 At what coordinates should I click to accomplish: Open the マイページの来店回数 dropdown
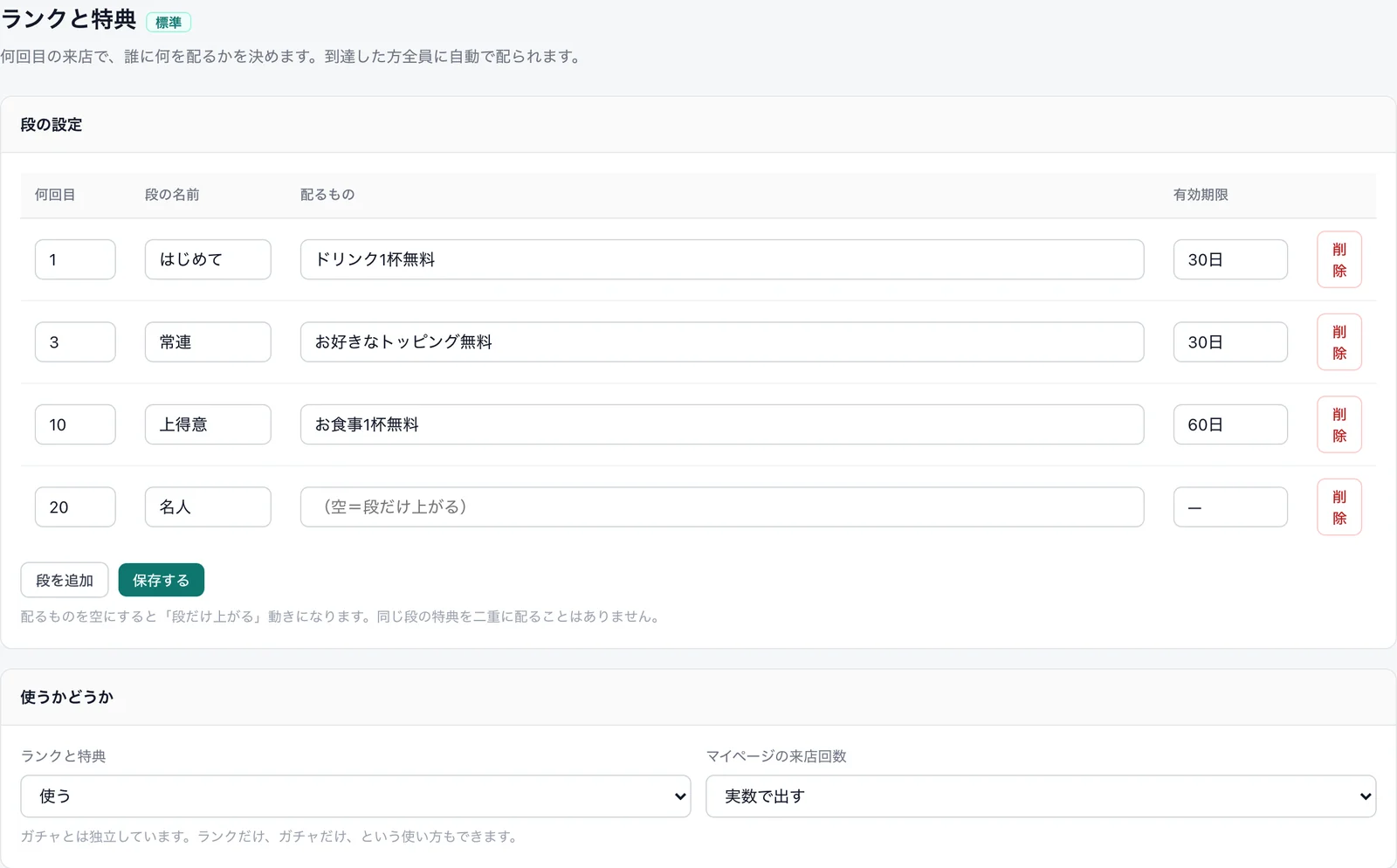[x=1041, y=796]
